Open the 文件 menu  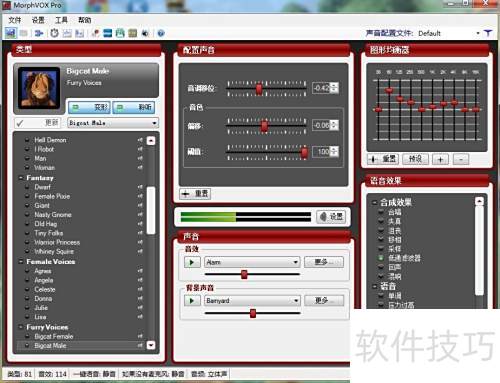[x=14, y=20]
